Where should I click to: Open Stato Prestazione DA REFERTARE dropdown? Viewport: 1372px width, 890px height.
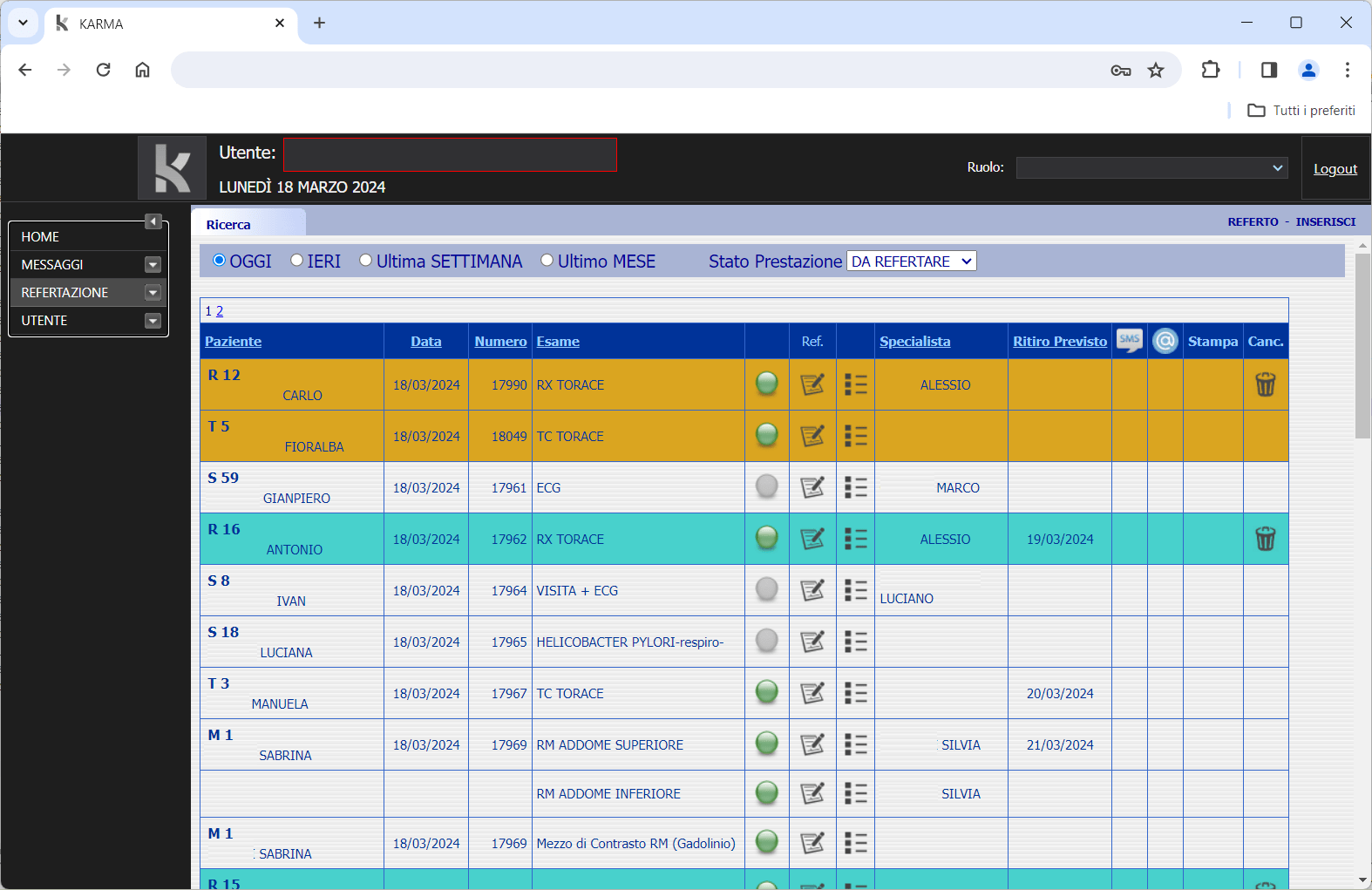point(912,262)
